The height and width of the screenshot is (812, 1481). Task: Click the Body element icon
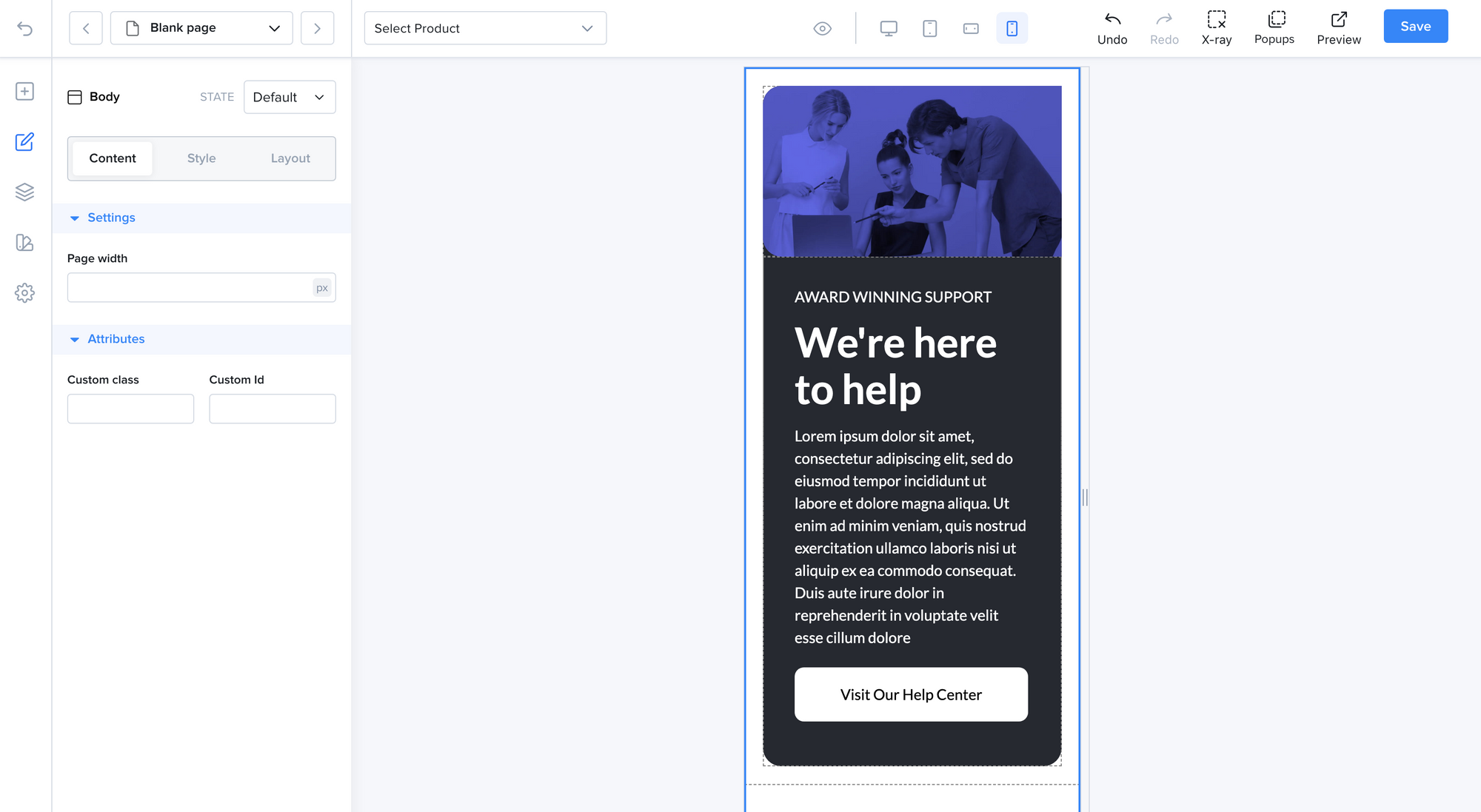[75, 97]
